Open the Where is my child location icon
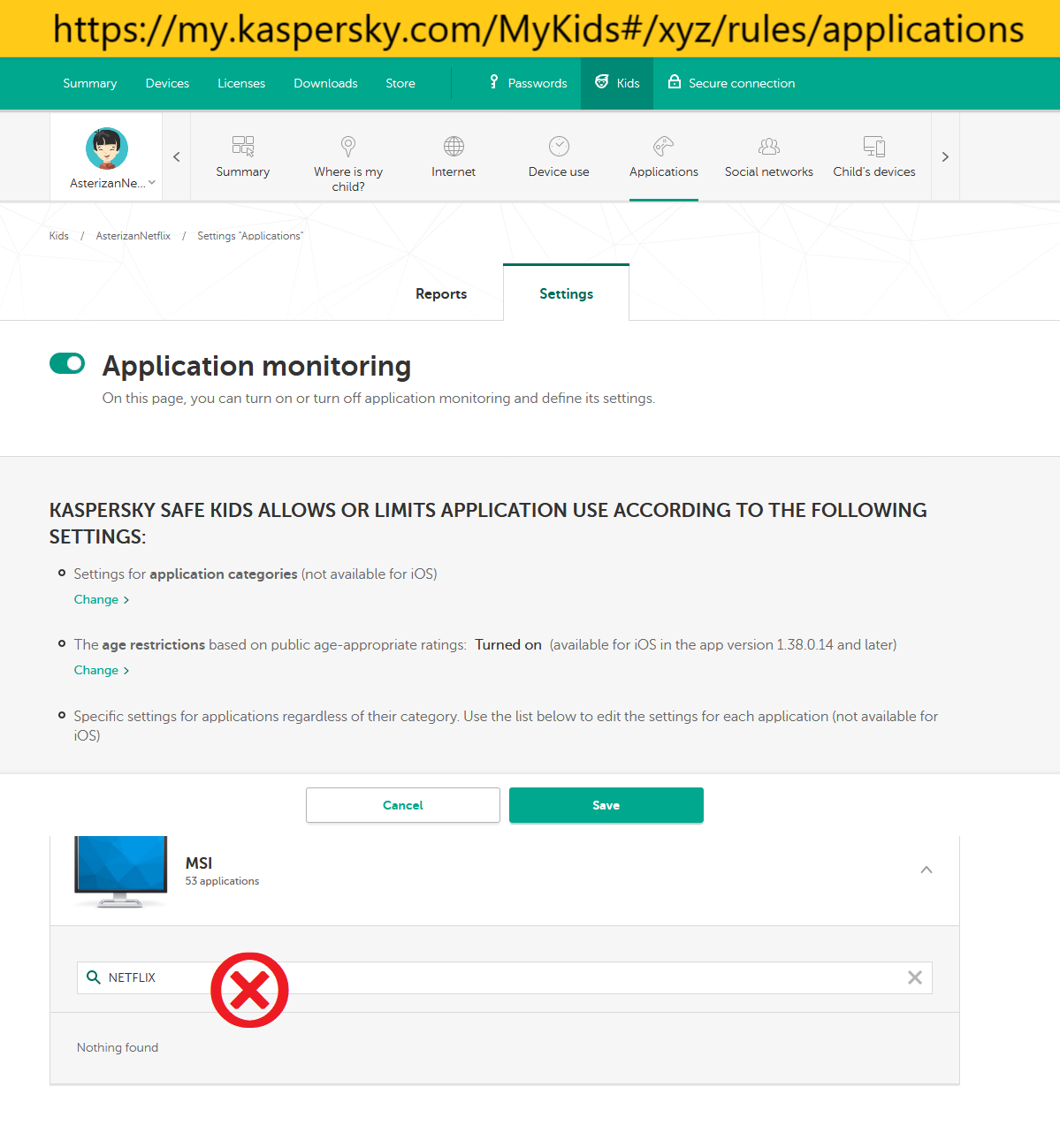The image size is (1060, 1148). tap(348, 146)
